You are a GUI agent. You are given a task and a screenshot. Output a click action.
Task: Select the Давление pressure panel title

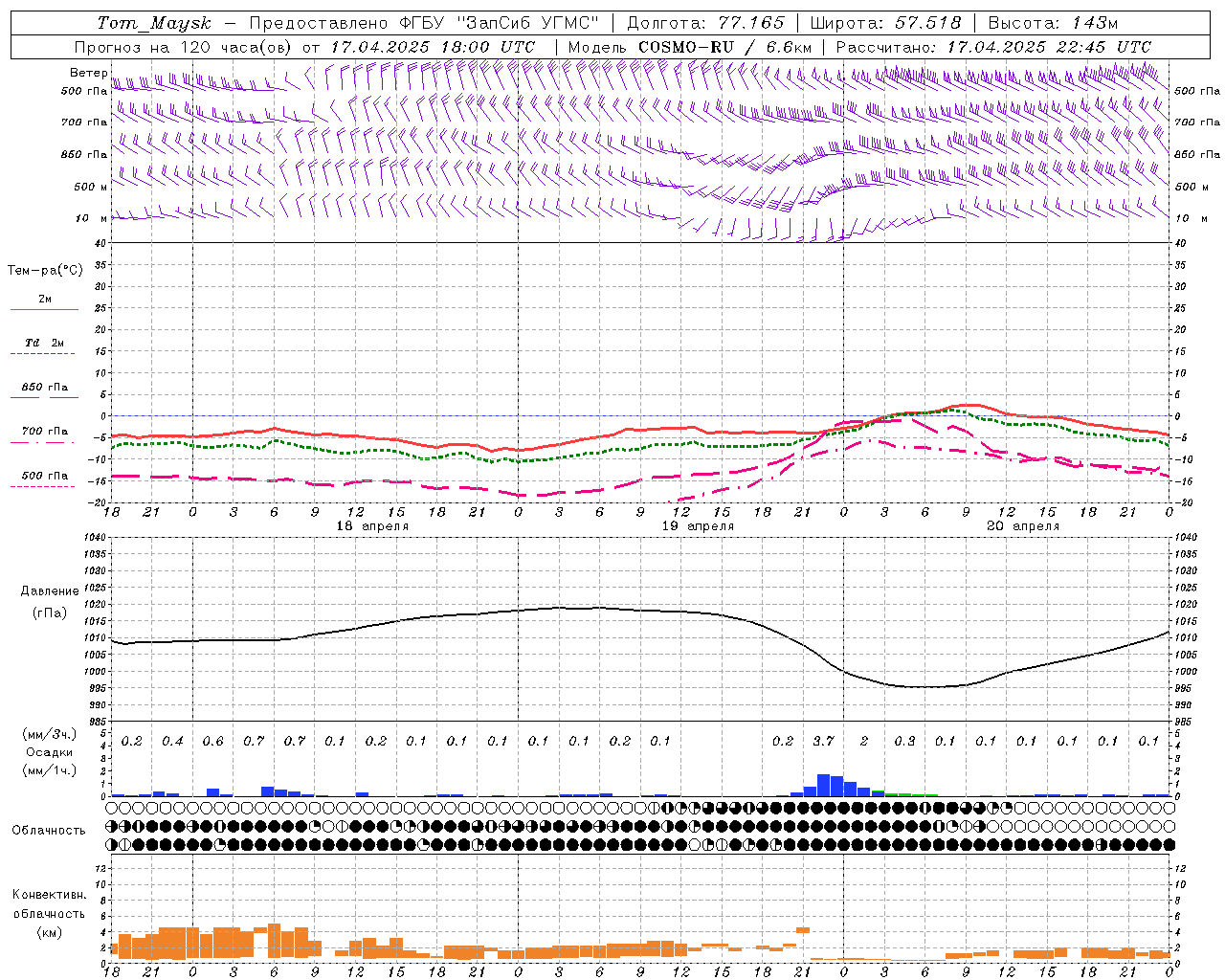tap(50, 591)
